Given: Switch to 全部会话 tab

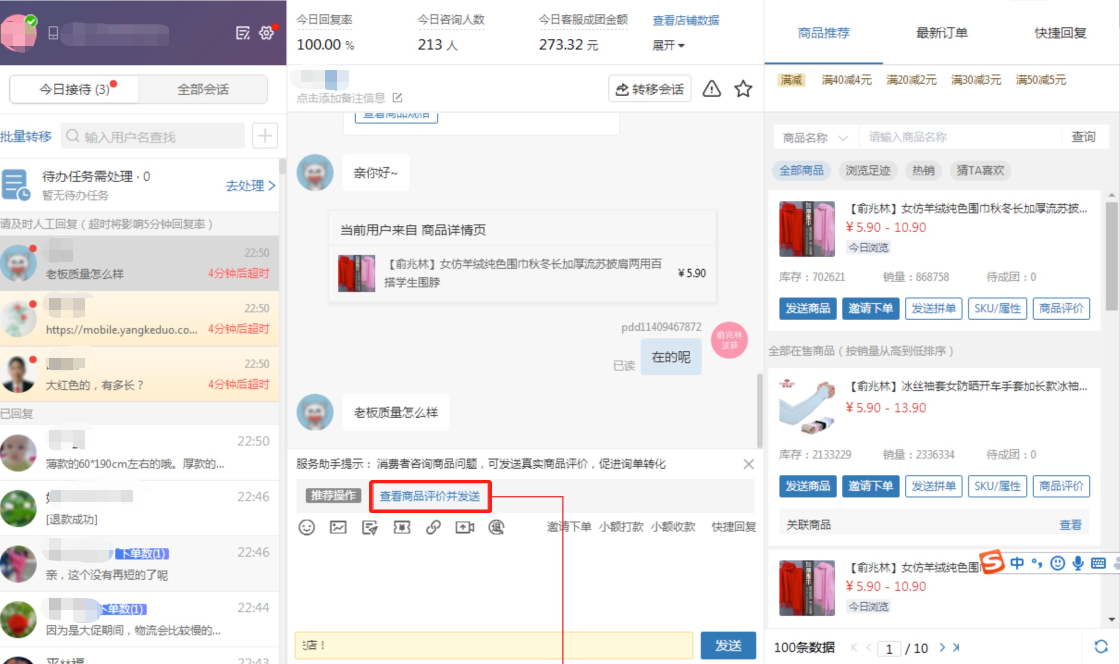Looking at the screenshot, I should [203, 89].
